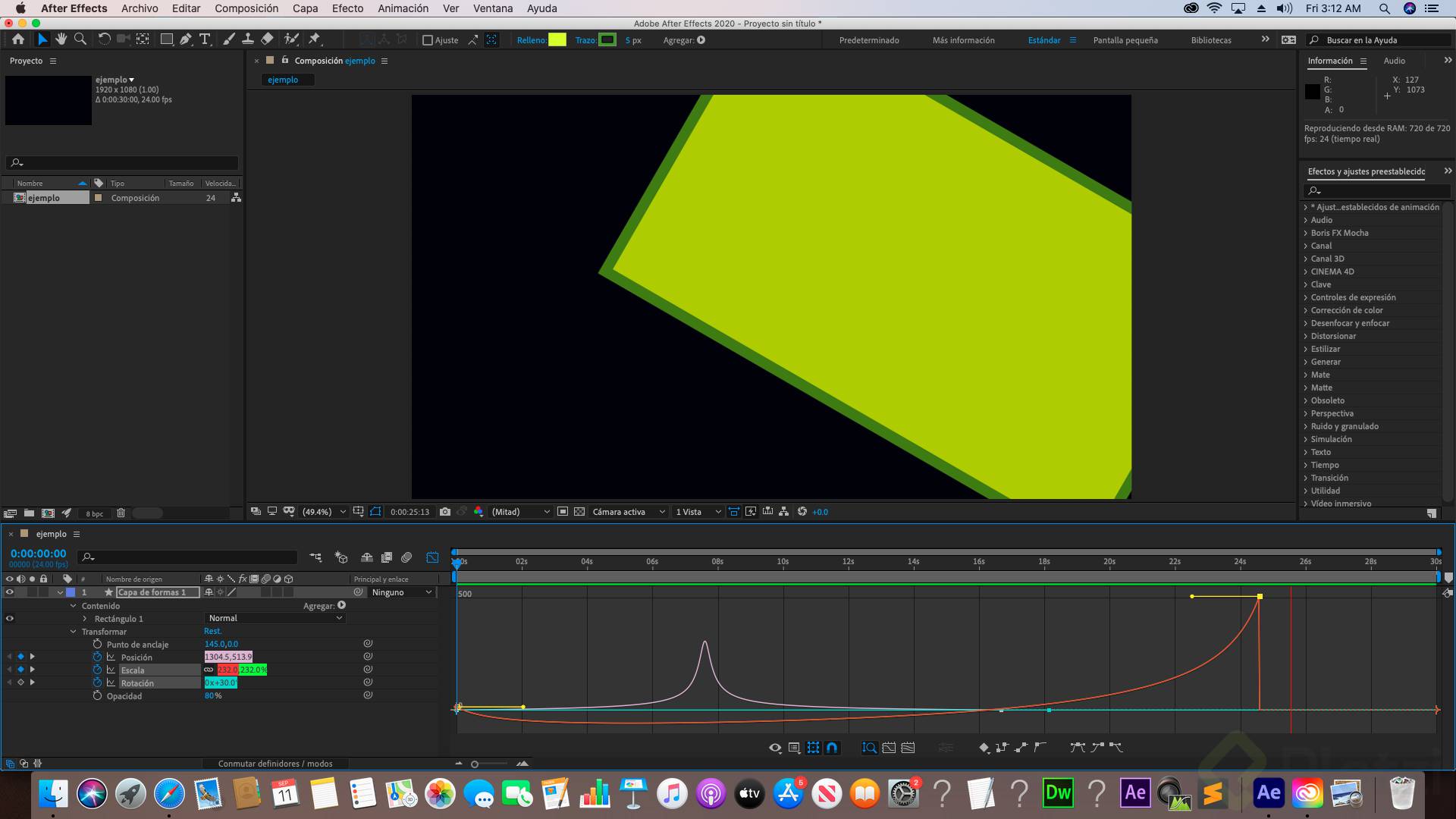Select the Clone Stamp tool
1456x819 pixels.
tap(248, 39)
